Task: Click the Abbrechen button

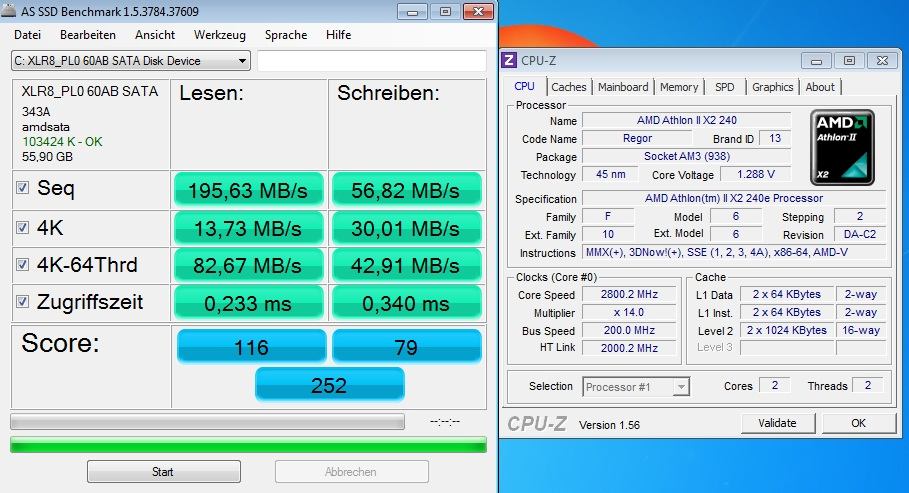Action: tap(351, 472)
